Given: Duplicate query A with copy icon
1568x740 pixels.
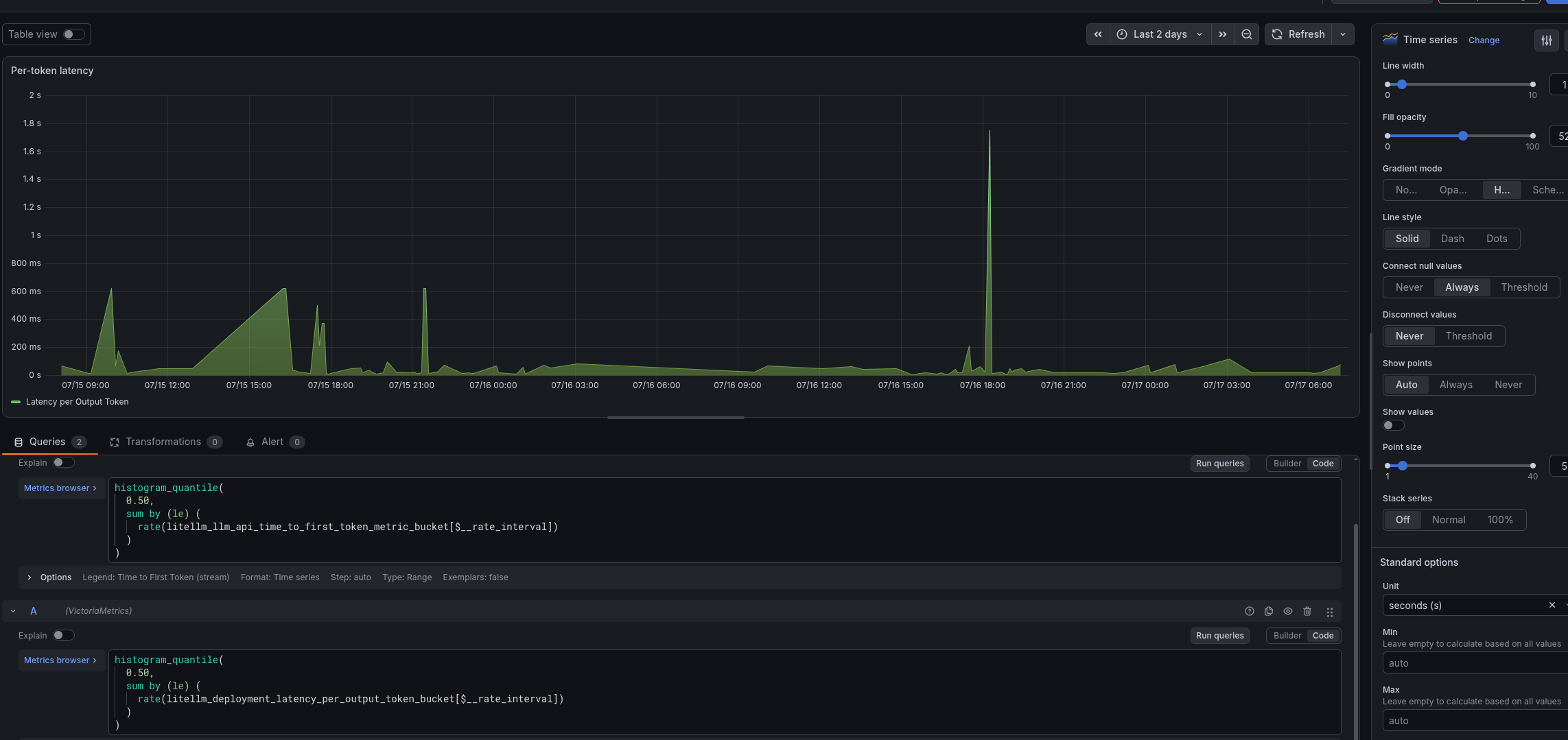Looking at the screenshot, I should 1269,611.
